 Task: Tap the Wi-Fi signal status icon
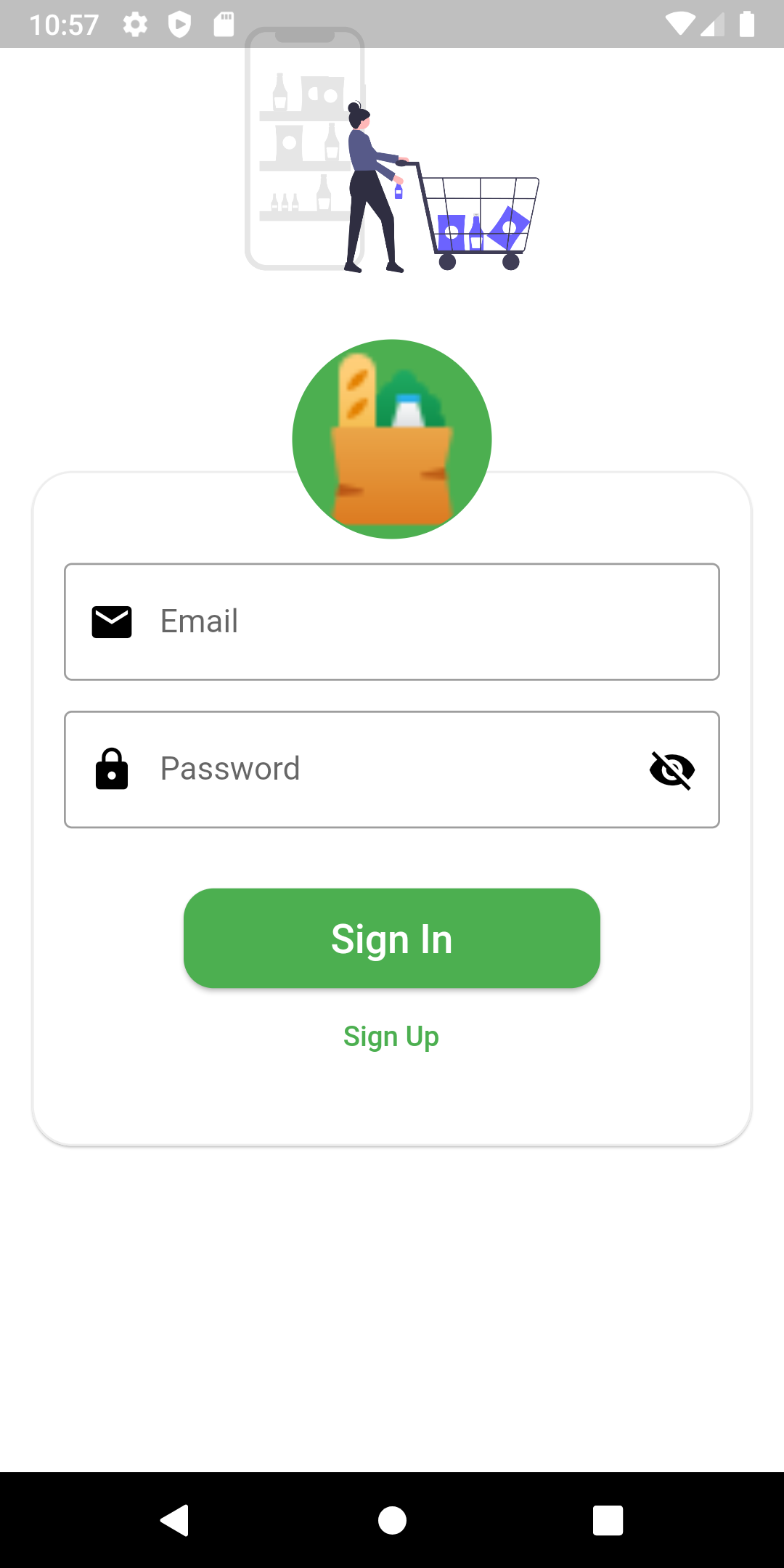click(679, 24)
